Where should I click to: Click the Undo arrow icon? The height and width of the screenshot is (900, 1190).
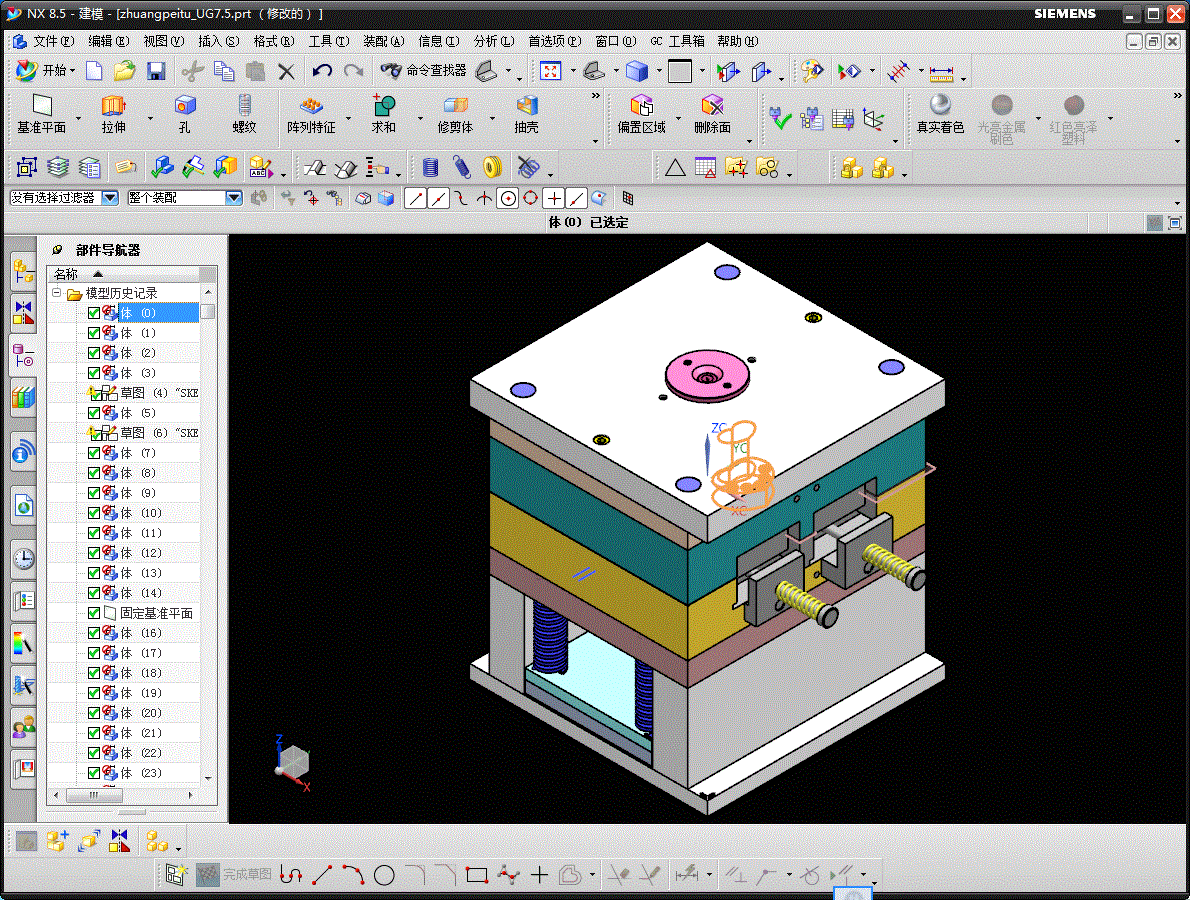click(322, 71)
